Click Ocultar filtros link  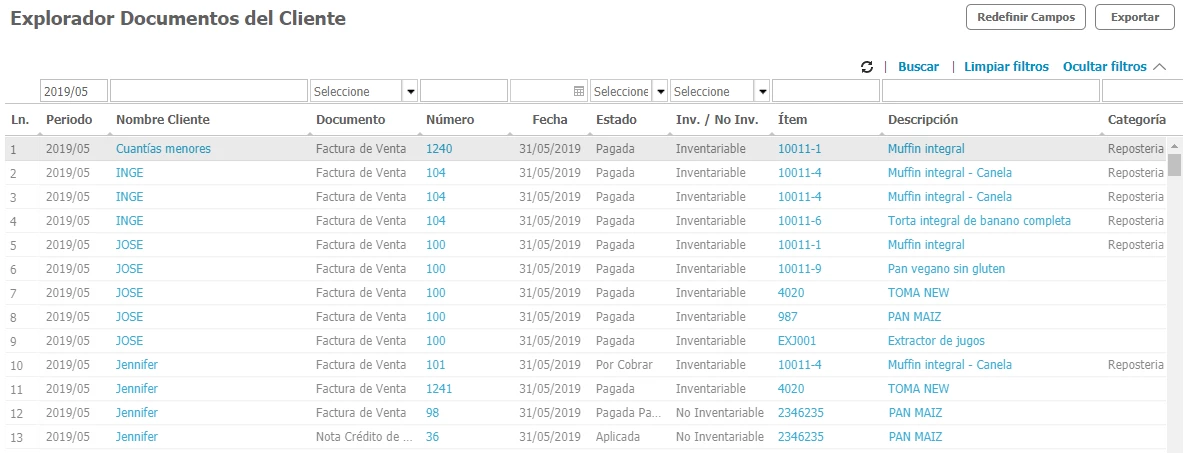pos(1104,67)
